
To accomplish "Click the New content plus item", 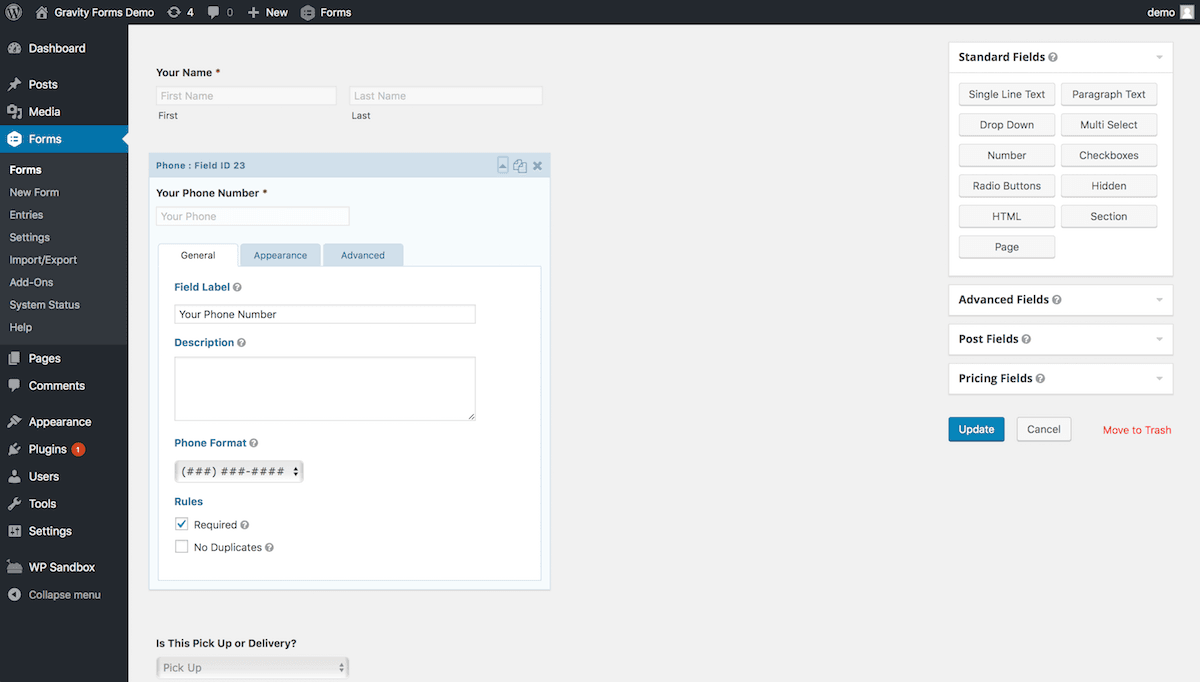I will pos(267,12).
